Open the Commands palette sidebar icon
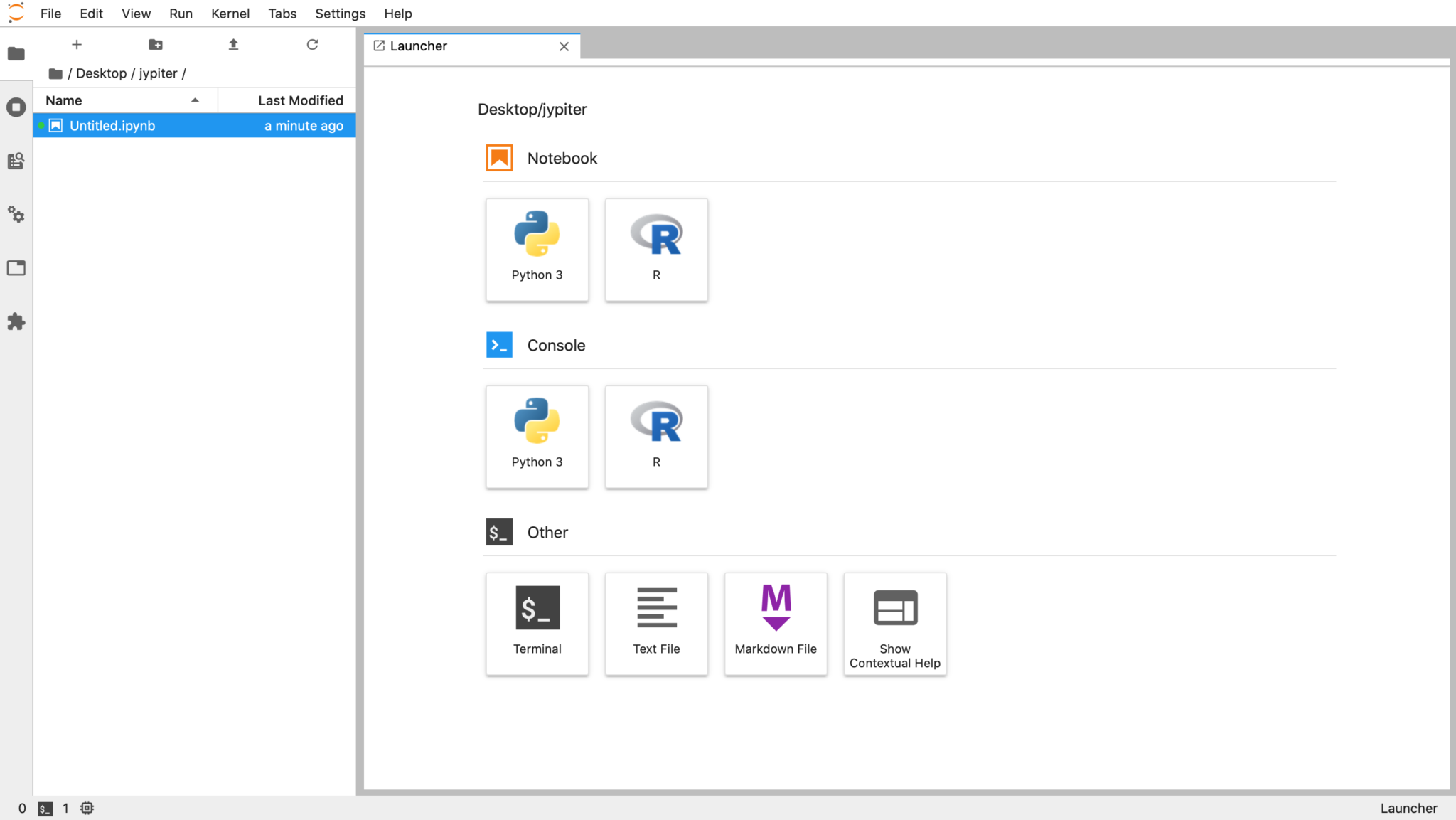This screenshot has height=820, width=1456. click(x=16, y=161)
